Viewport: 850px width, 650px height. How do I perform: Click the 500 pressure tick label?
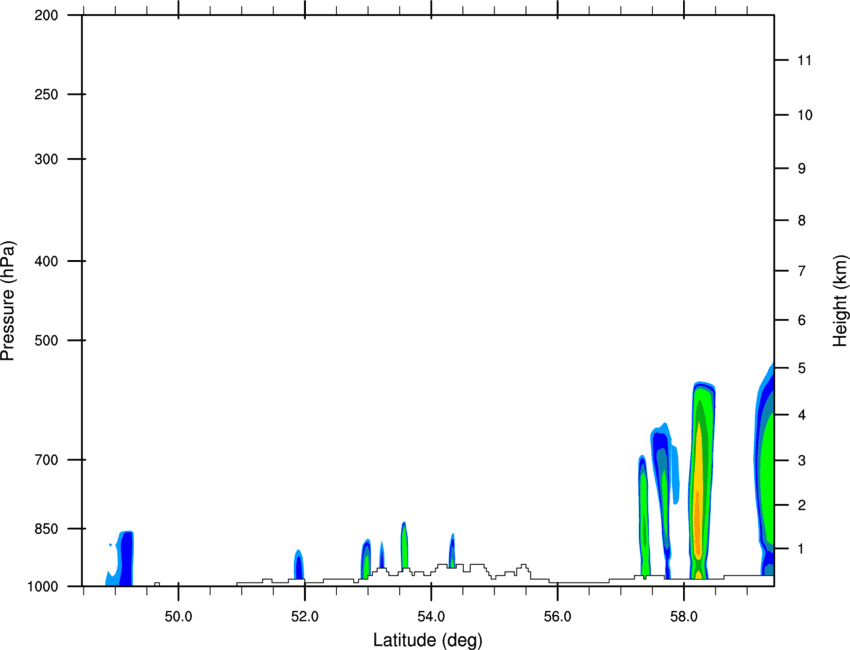(x=46, y=340)
